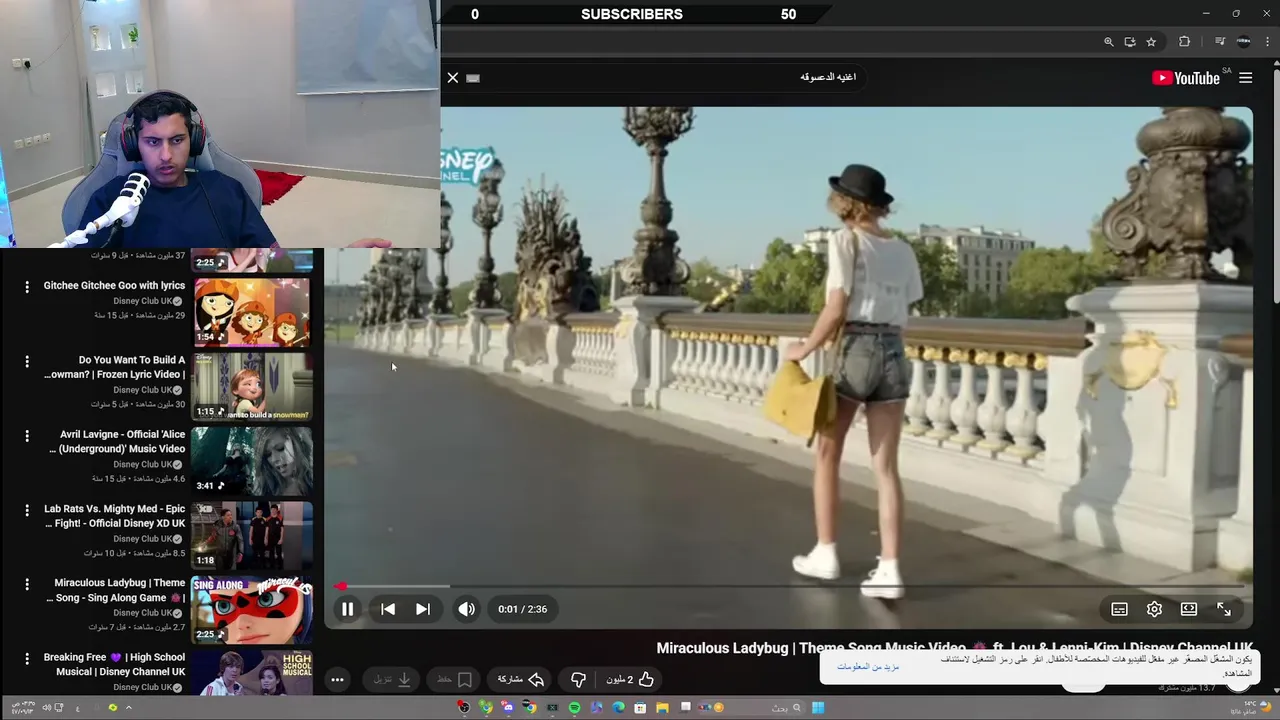Enter fullscreen video mode
This screenshot has width=1280, height=720.
tap(1224, 609)
